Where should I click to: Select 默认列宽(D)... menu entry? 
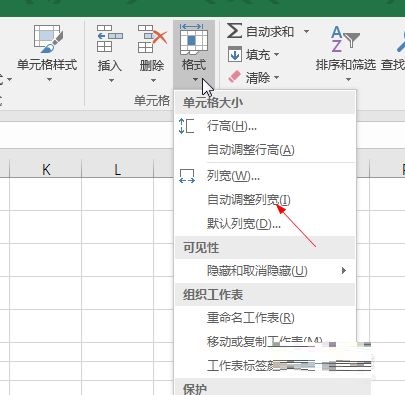coord(265,224)
